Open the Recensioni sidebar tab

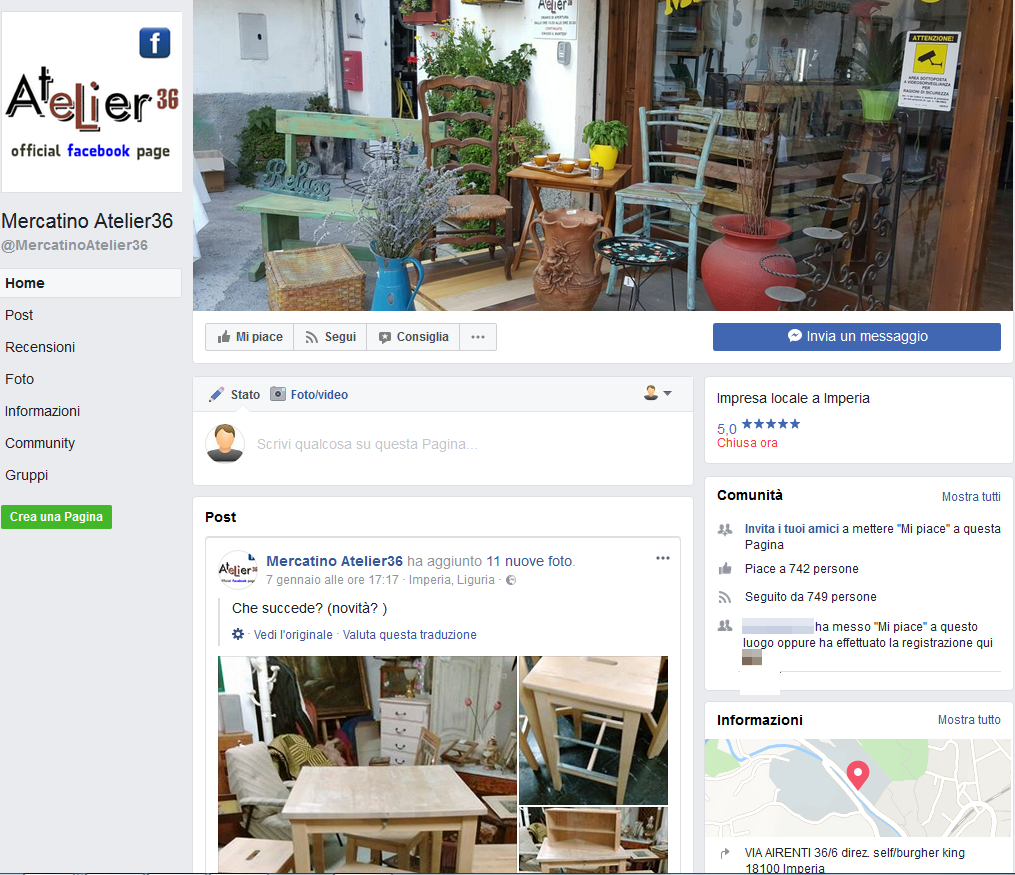click(40, 348)
